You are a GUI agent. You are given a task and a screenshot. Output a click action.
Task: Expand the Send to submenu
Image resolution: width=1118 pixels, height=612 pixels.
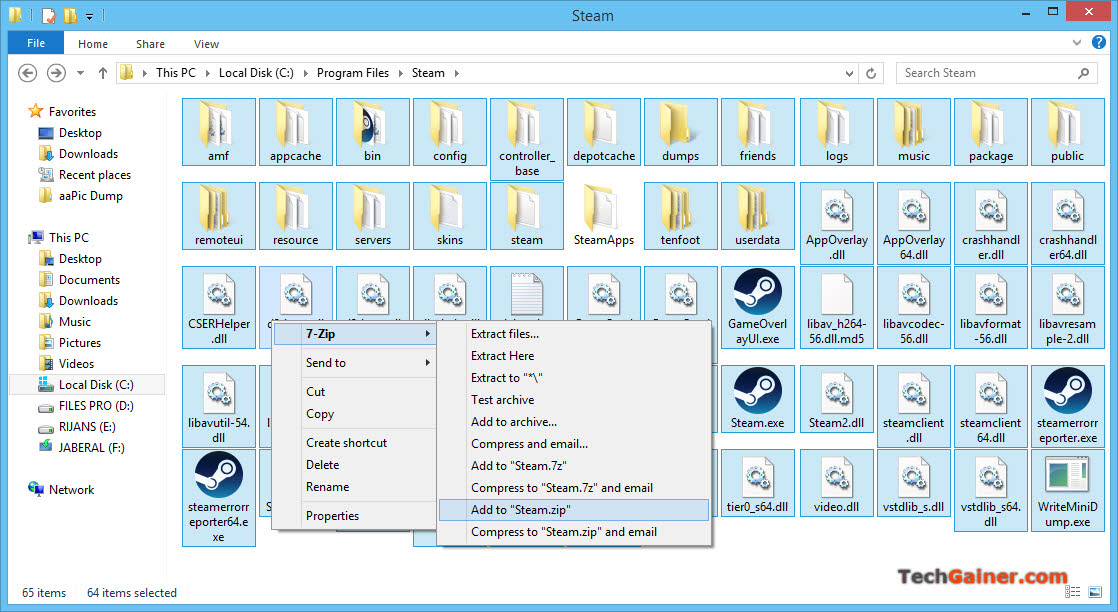(x=355, y=363)
